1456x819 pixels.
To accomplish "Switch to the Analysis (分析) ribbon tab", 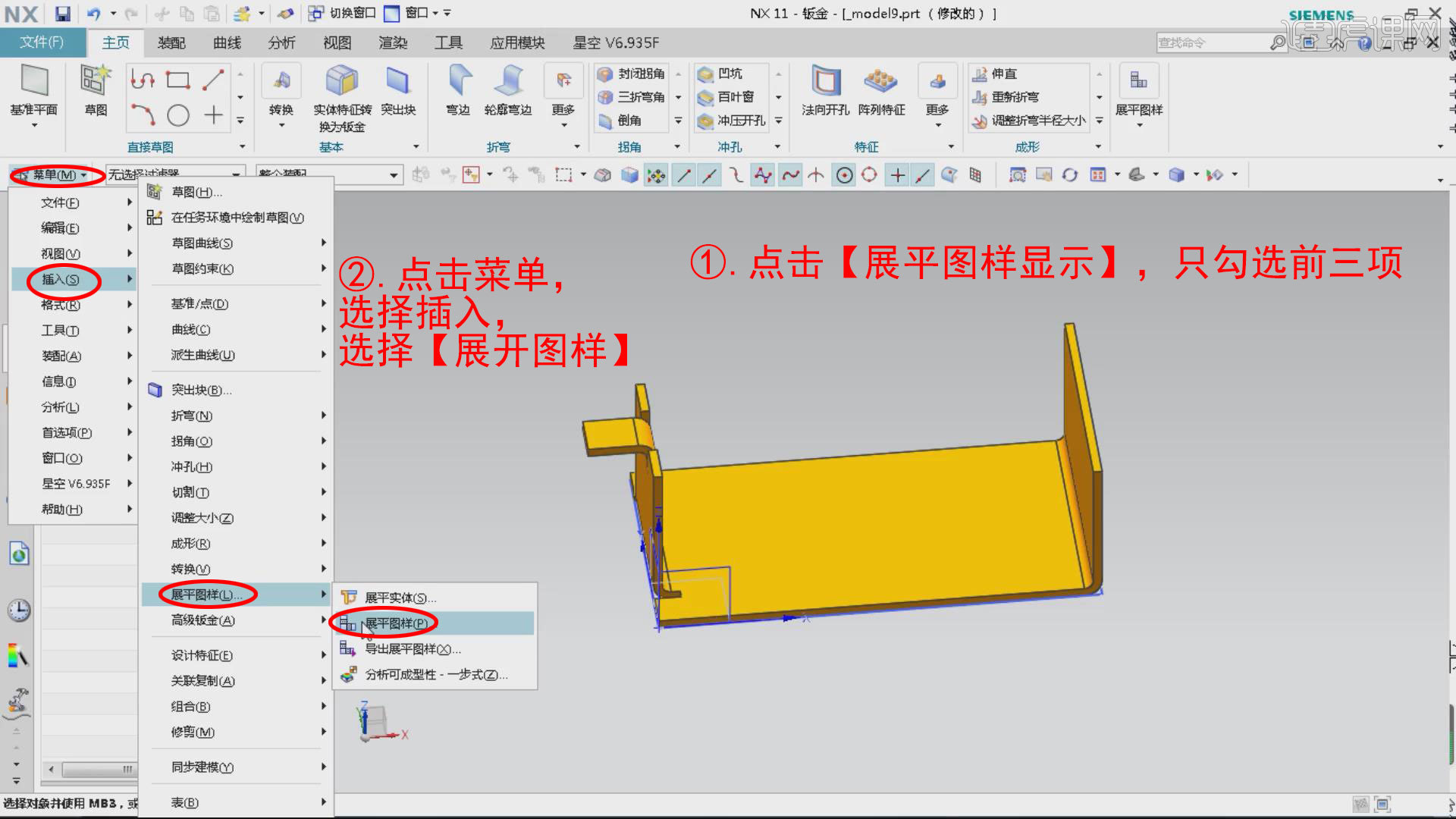I will click(282, 43).
